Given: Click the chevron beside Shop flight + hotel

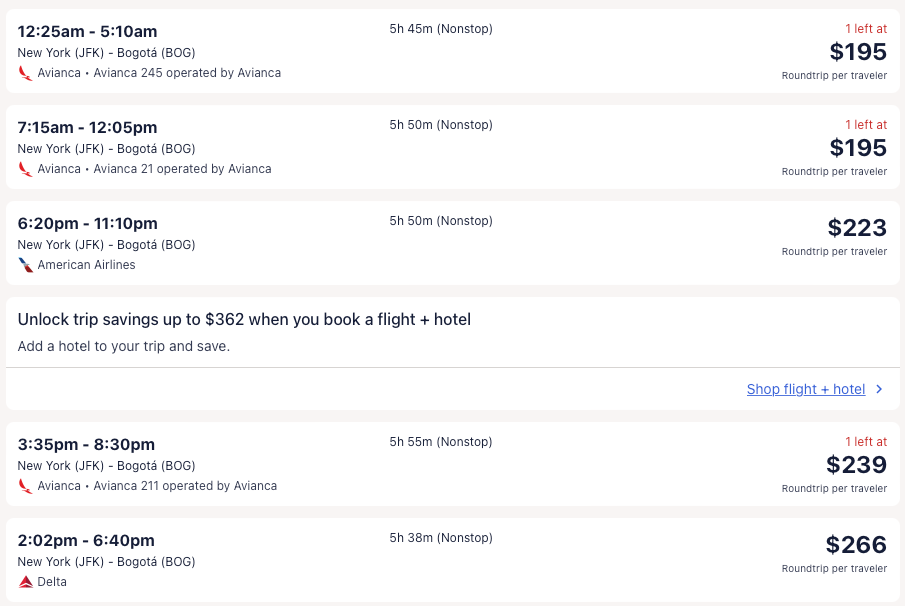Looking at the screenshot, I should pyautogui.click(x=879, y=389).
